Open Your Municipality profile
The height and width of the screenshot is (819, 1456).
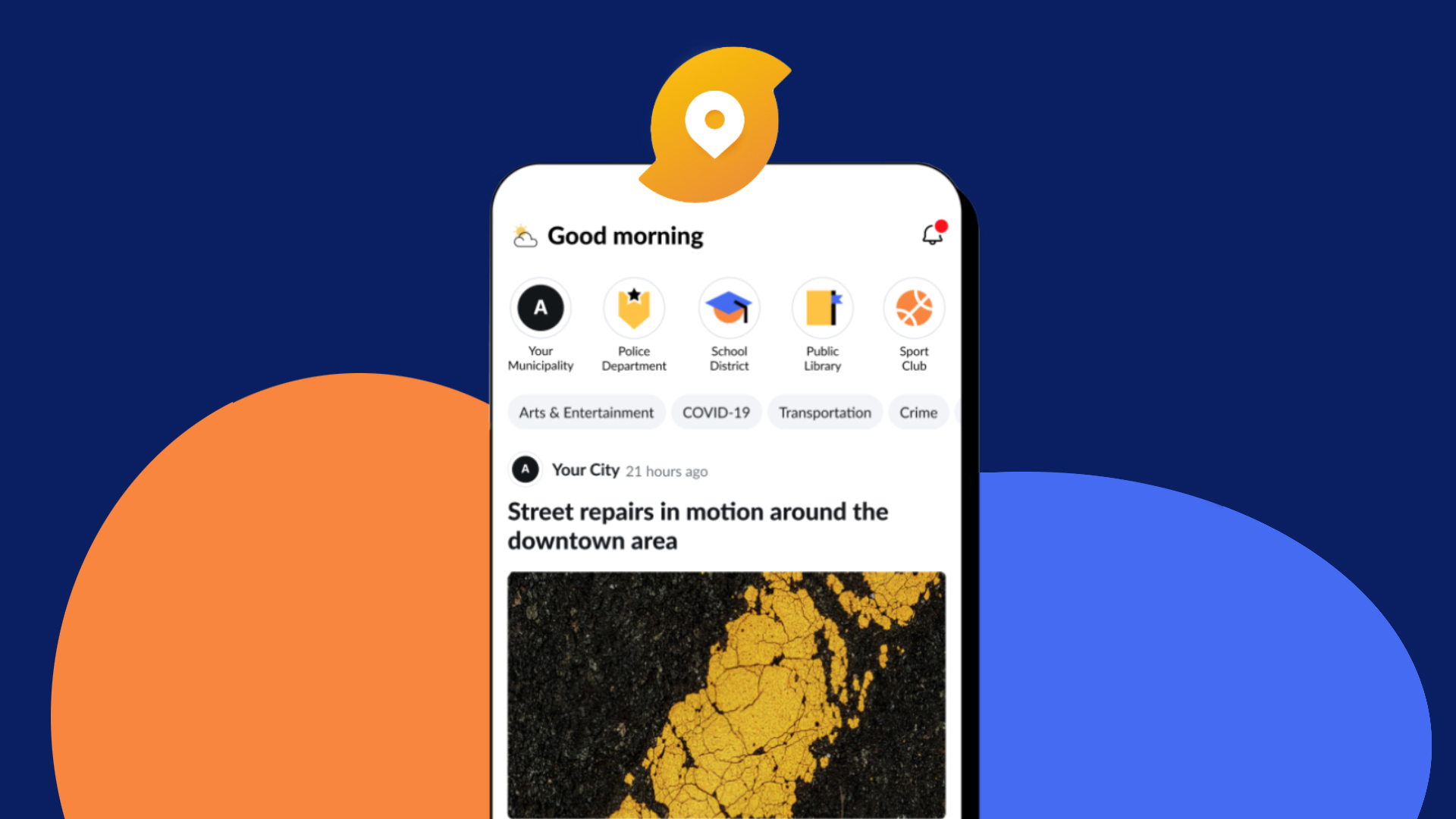click(x=539, y=306)
